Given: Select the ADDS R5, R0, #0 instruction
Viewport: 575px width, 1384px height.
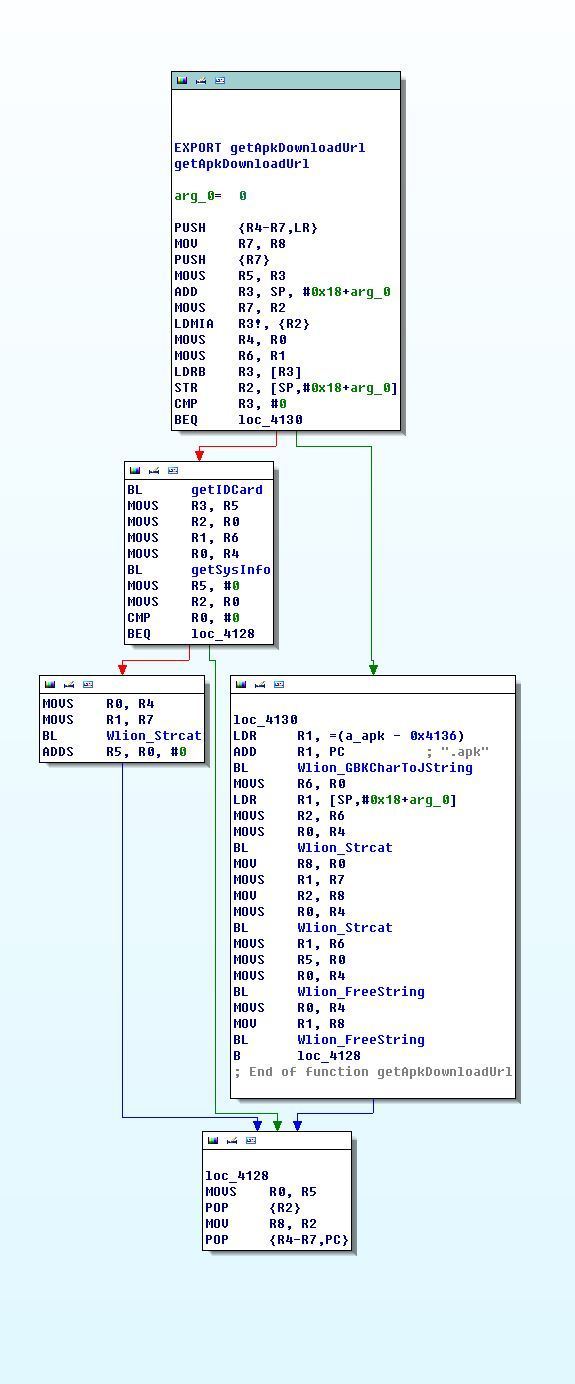Looking at the screenshot, I should pos(114,752).
